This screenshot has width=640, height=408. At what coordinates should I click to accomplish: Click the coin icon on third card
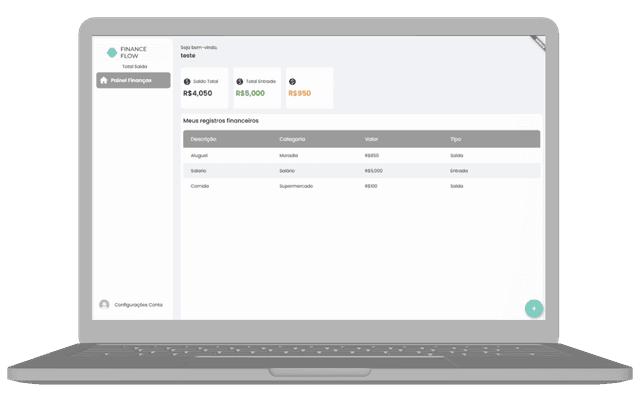(x=292, y=81)
